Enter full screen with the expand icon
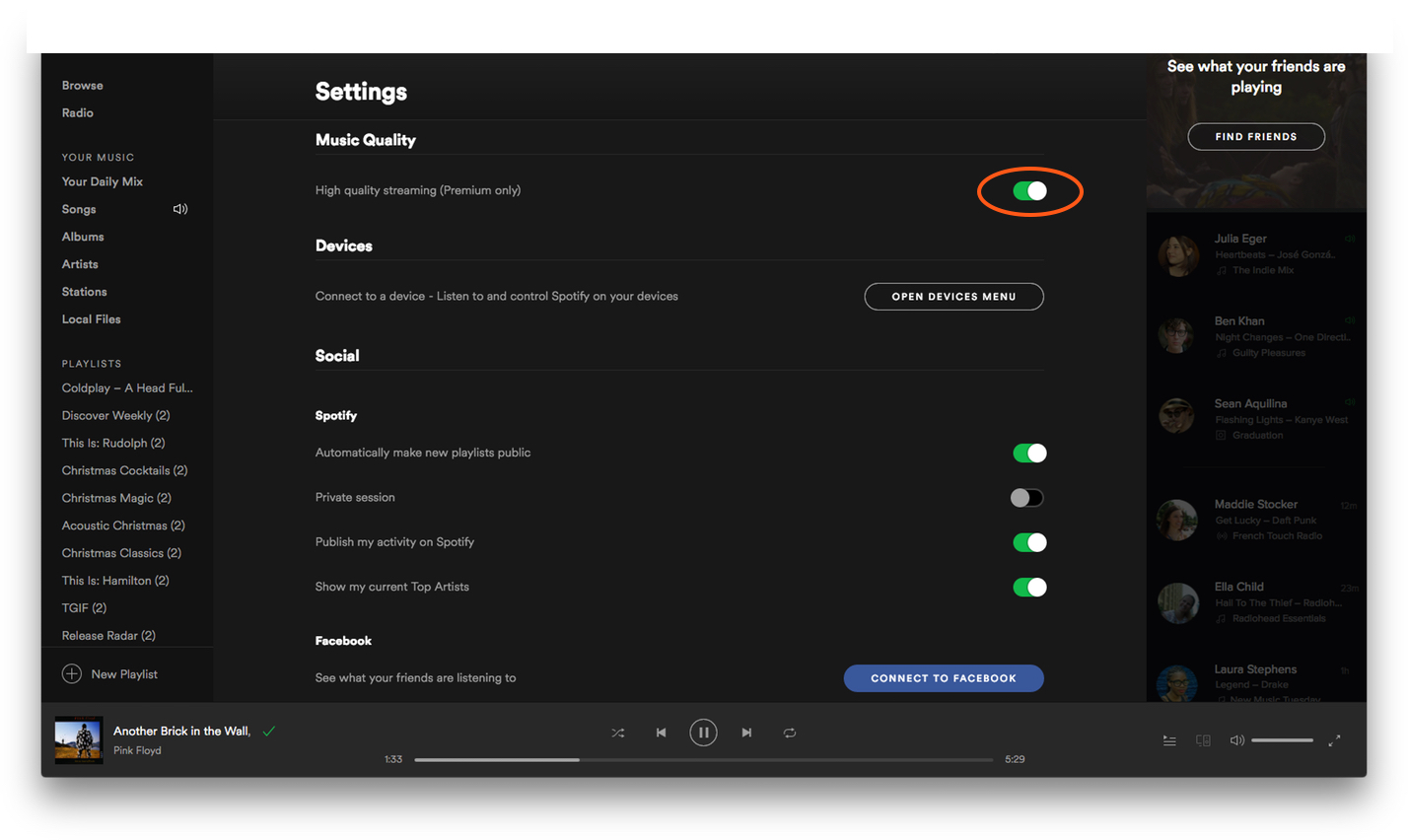The width and height of the screenshot is (1408, 840). pyautogui.click(x=1334, y=740)
